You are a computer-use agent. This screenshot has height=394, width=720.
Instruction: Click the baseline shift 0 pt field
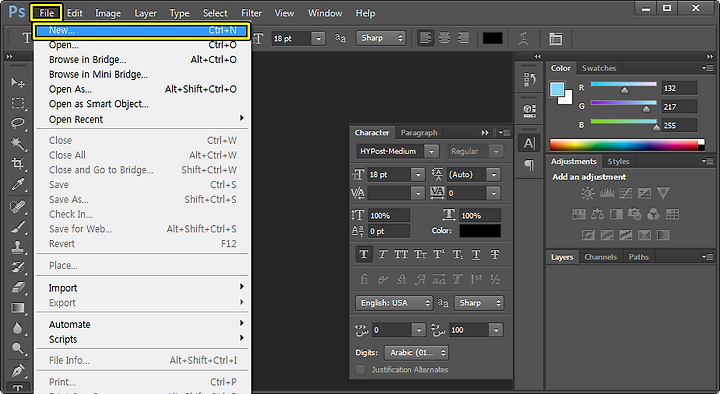tap(389, 231)
